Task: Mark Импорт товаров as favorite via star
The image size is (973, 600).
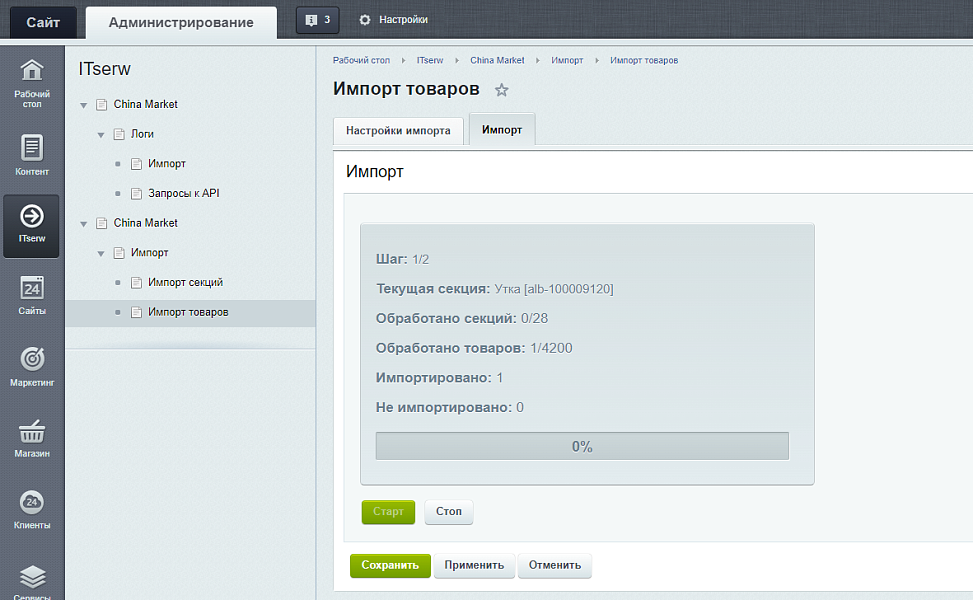Action: tap(501, 89)
